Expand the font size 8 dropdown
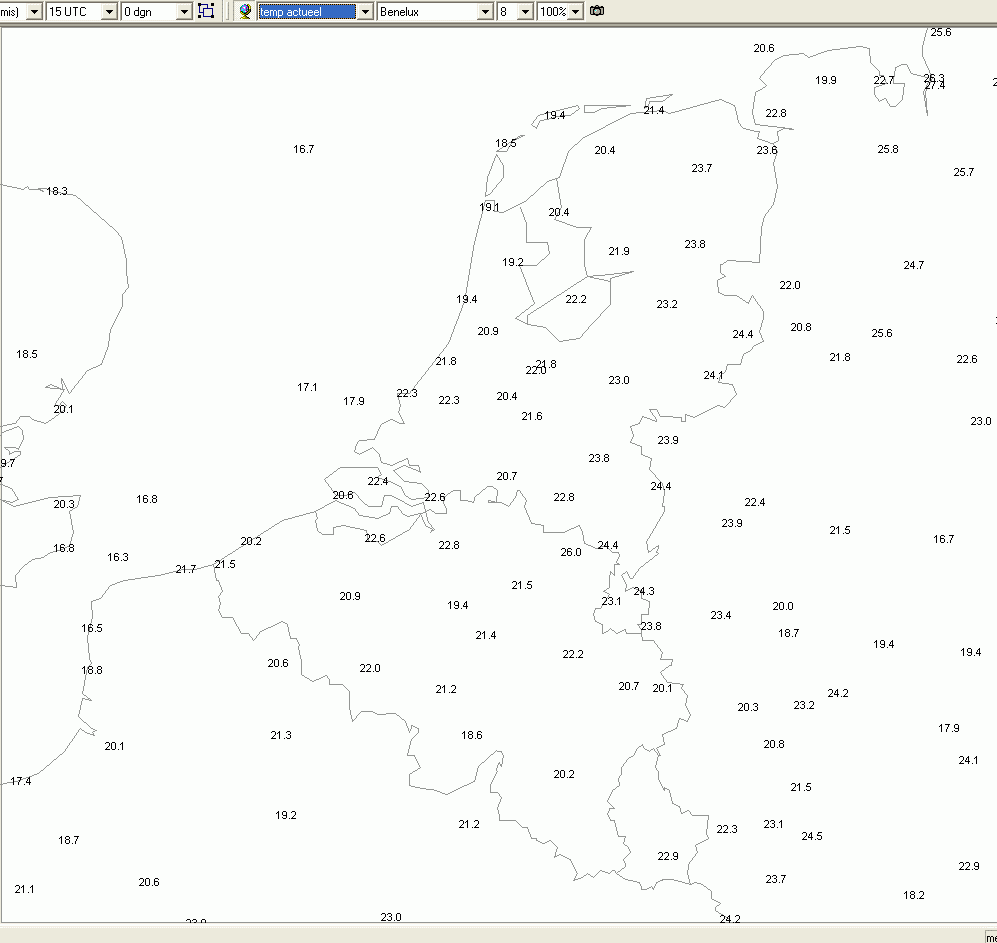The width and height of the screenshot is (997, 943). (525, 11)
